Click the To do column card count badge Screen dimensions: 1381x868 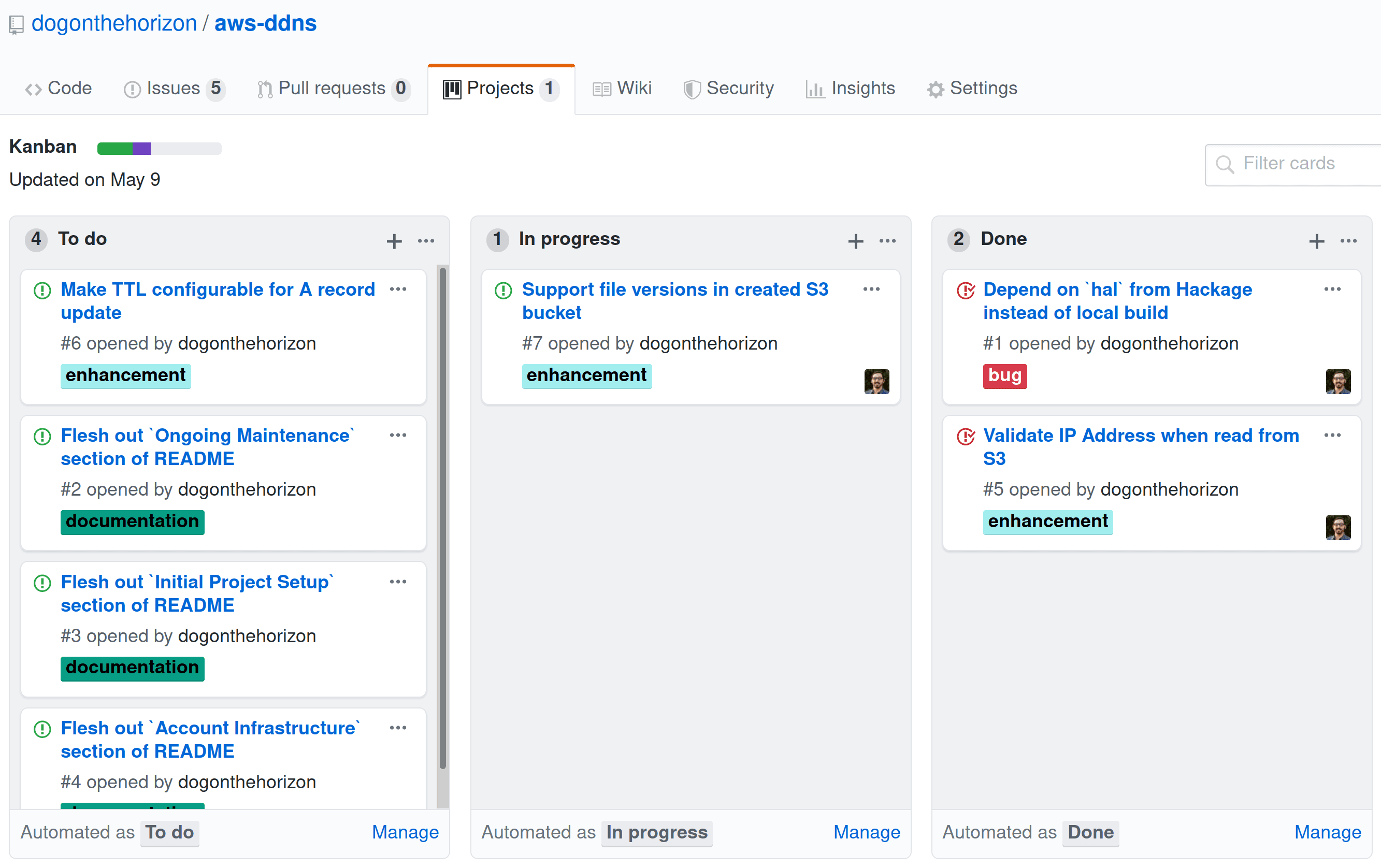coord(36,239)
